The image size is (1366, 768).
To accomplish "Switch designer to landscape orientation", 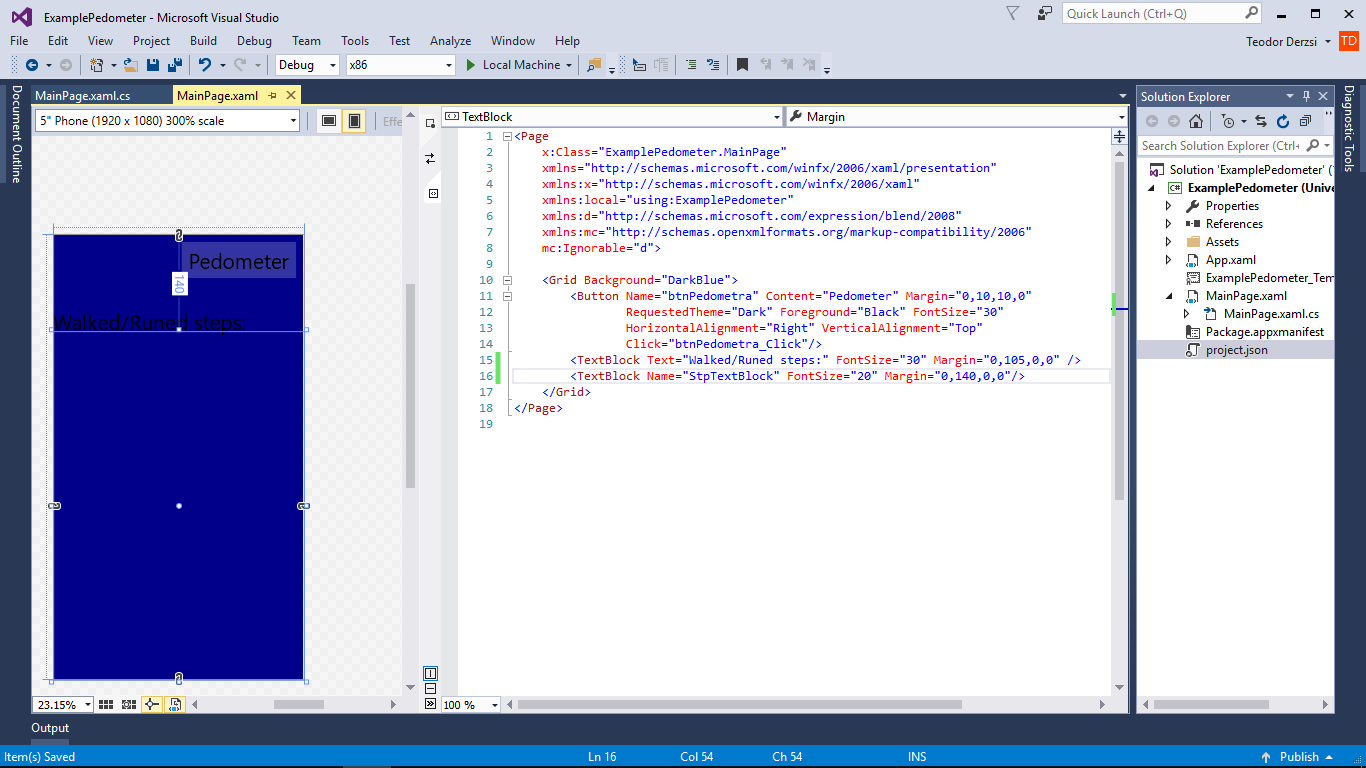I will 328,121.
